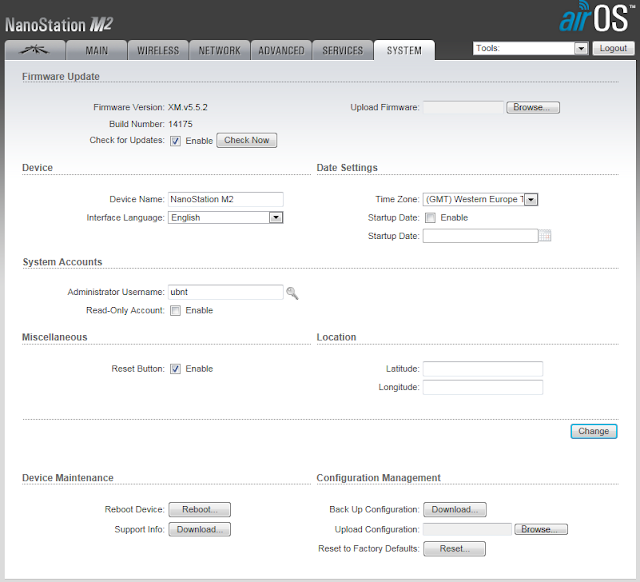Switch to the SERVICES tab
Viewport: 640px width, 582px height.
click(343, 50)
